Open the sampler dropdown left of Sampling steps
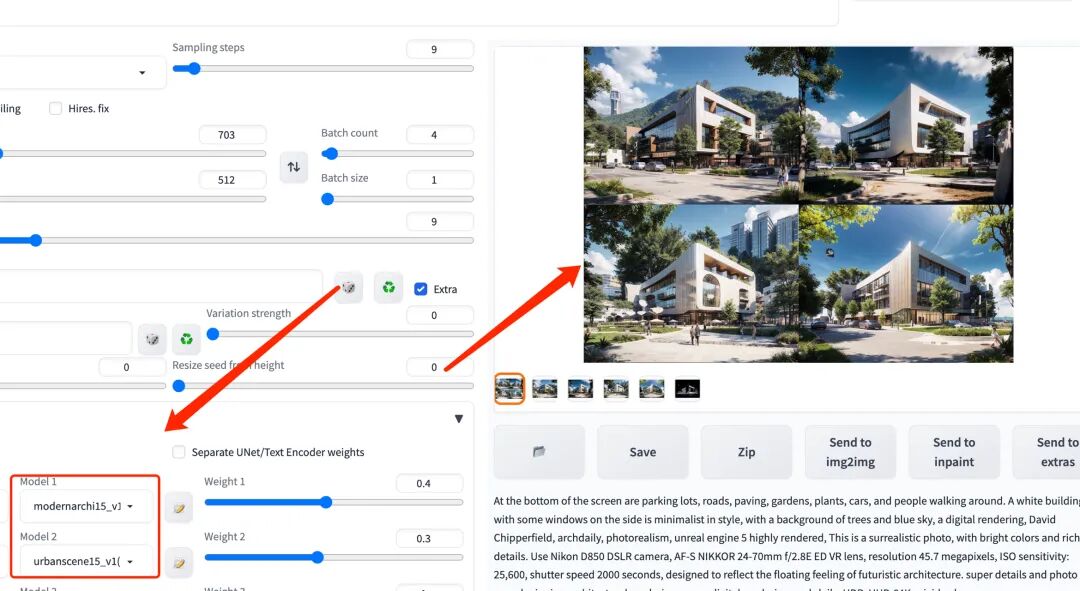 pos(83,72)
